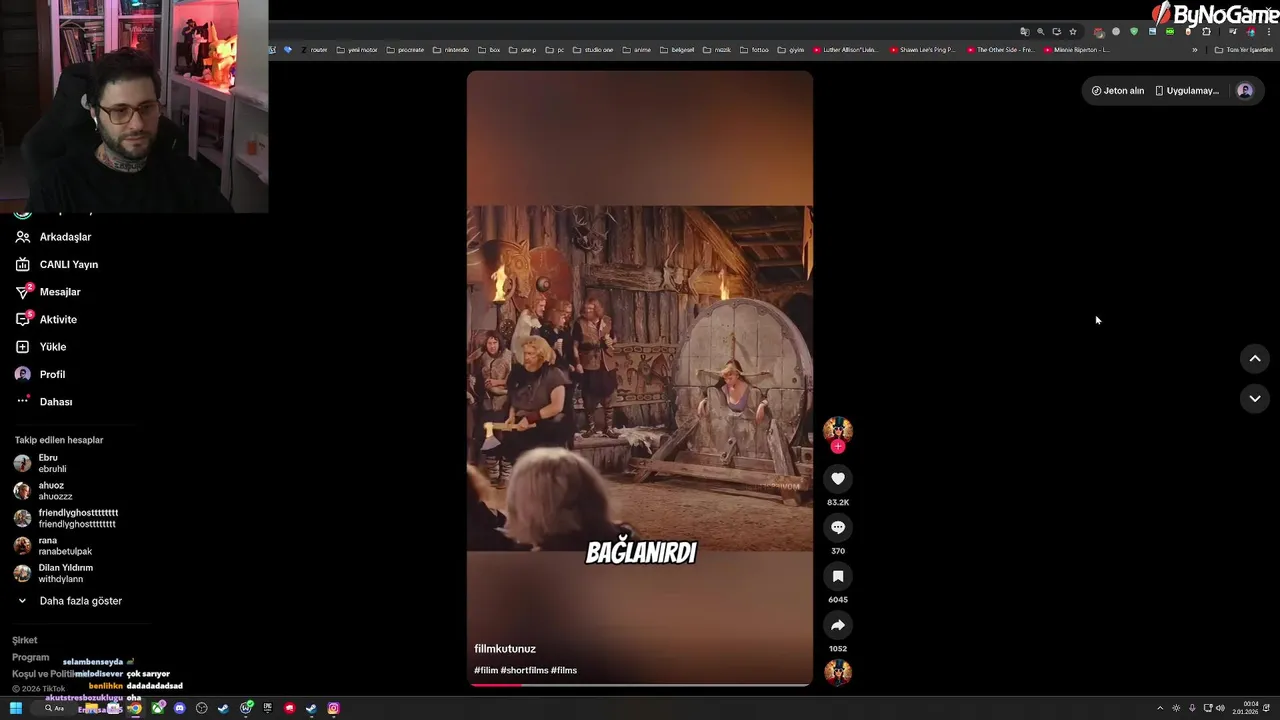Viewport: 1280px width, 720px height.
Task: Click the Arkadaşlar people icon
Action: [22, 237]
